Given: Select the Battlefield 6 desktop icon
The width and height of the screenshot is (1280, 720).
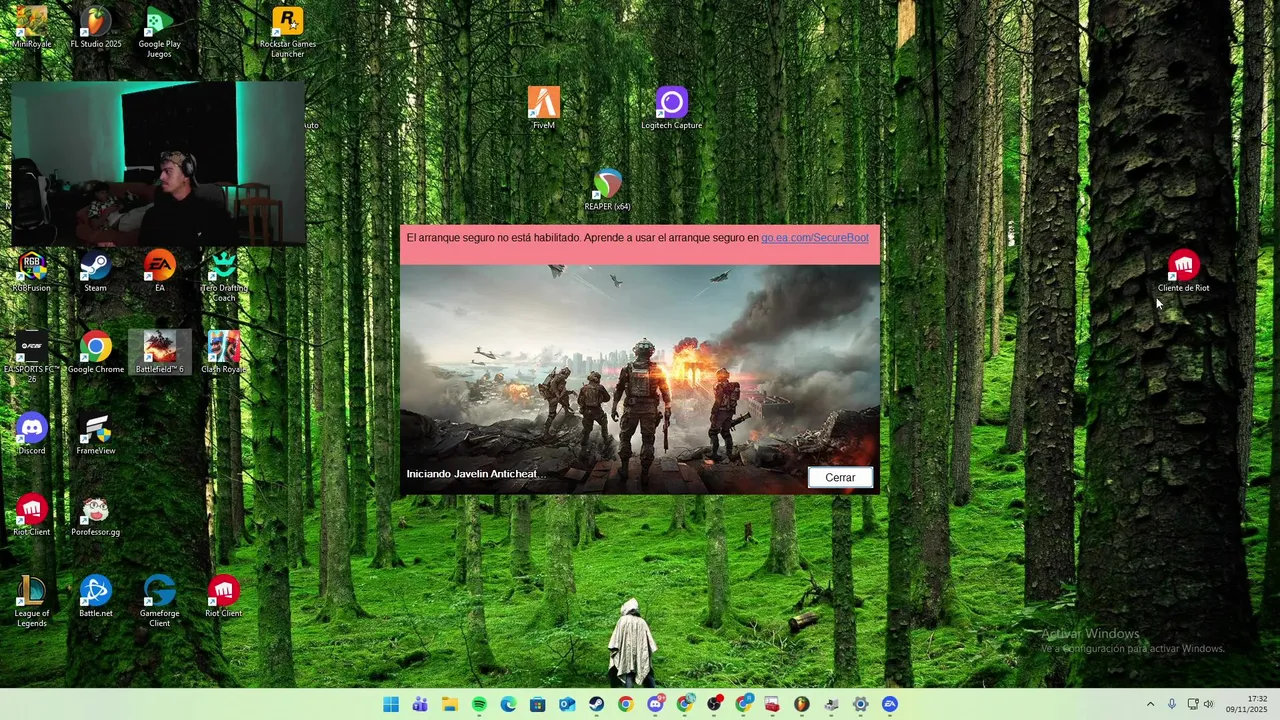Looking at the screenshot, I should click(160, 353).
